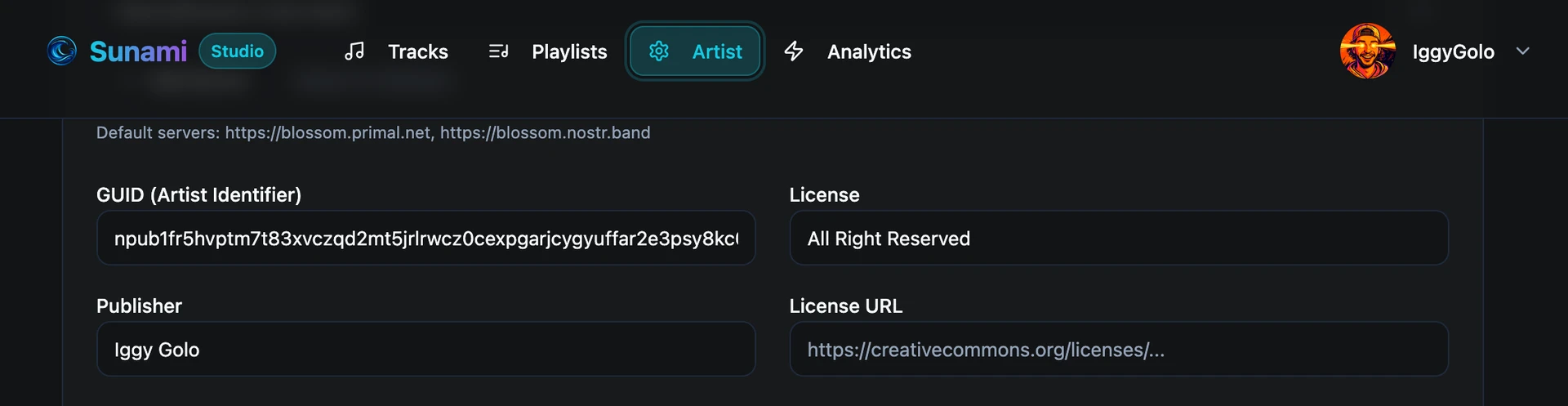The width and height of the screenshot is (1568, 406).
Task: Open the Analytics tab
Action: [869, 51]
